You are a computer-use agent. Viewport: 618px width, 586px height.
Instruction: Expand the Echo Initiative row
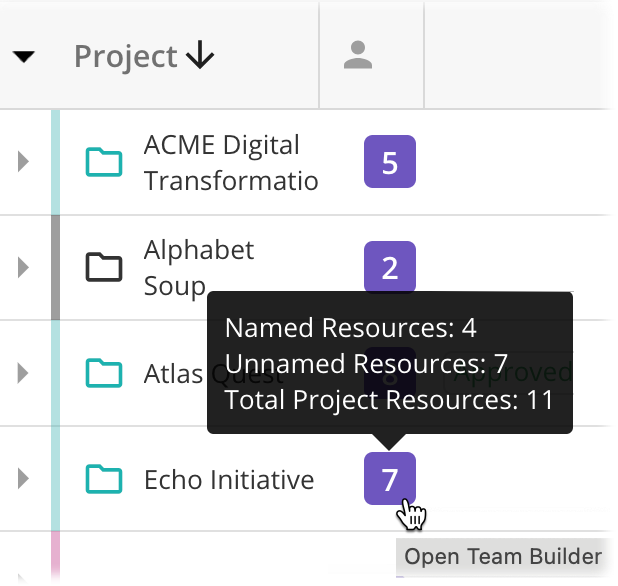24,479
